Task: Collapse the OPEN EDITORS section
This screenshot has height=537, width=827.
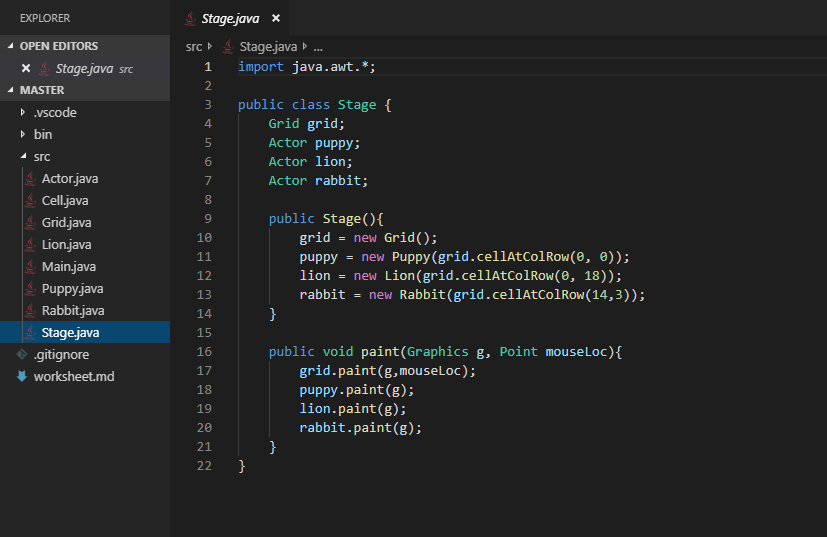Action: (11, 46)
